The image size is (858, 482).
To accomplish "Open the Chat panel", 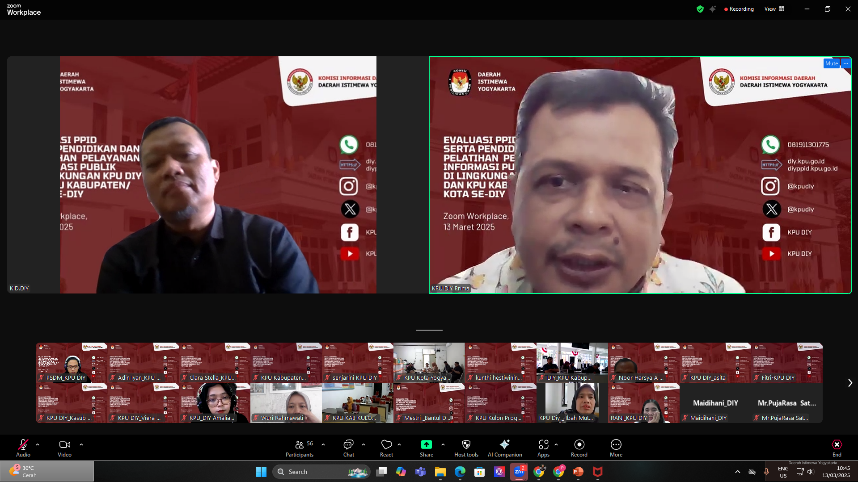I will tap(349, 446).
